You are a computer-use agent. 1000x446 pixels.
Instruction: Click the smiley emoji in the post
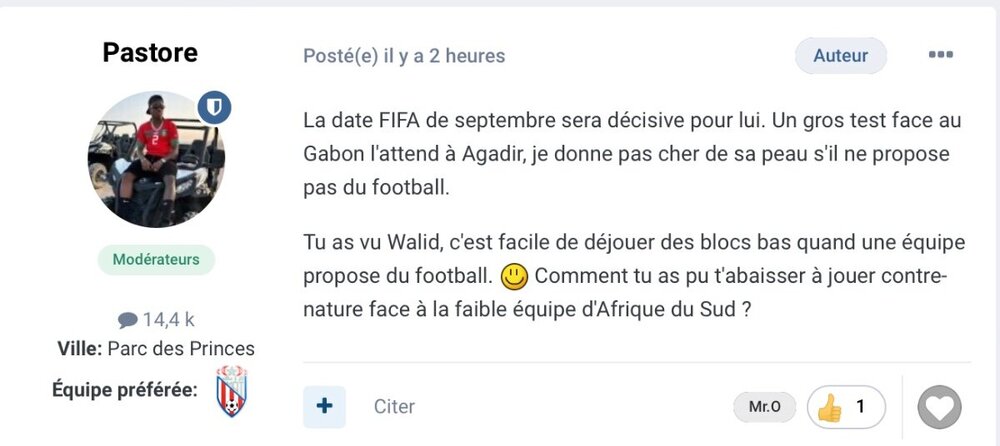[x=514, y=273]
